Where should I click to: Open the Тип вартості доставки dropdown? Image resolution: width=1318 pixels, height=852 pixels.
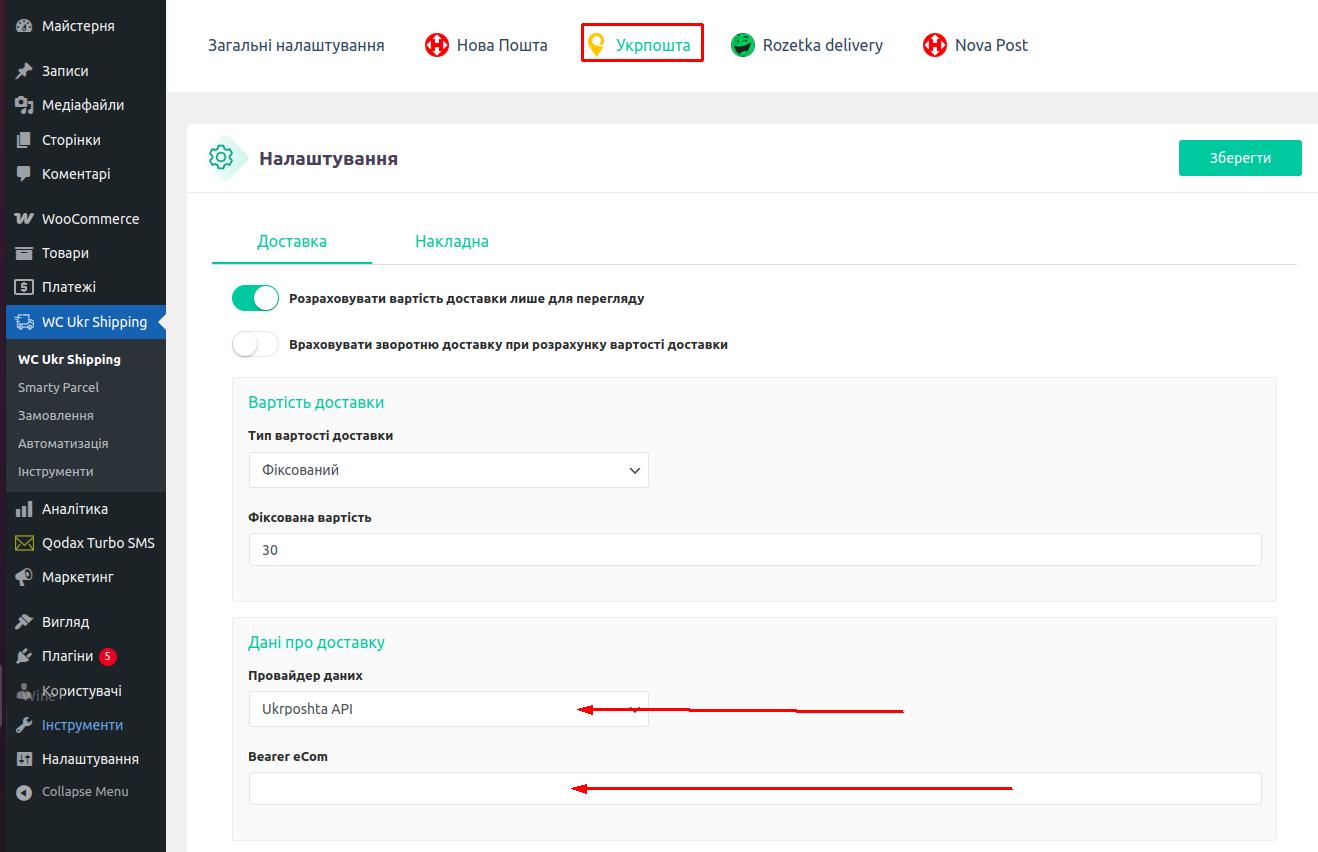click(x=449, y=470)
